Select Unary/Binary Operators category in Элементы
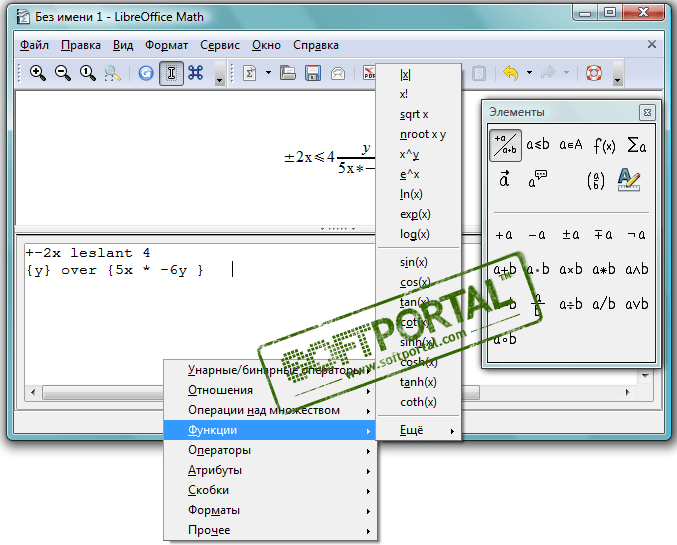The image size is (677, 545). (505, 145)
